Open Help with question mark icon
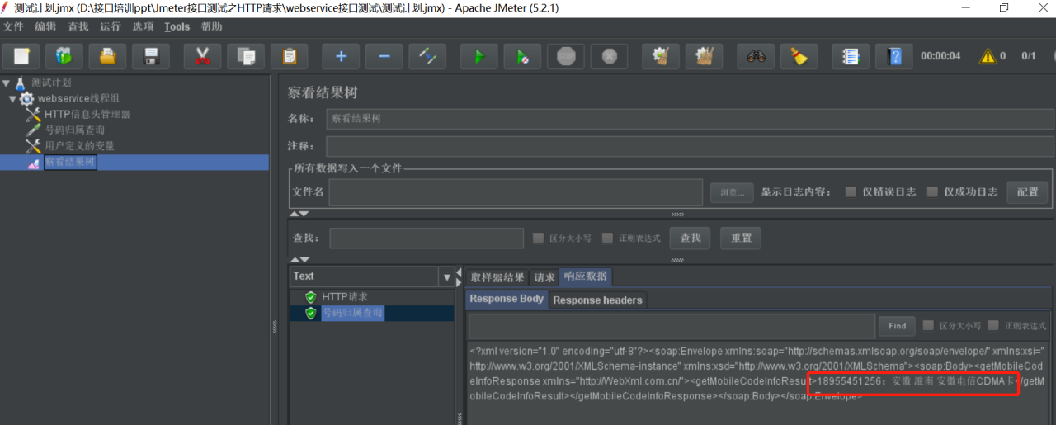This screenshot has height=425, width=1056. point(894,56)
